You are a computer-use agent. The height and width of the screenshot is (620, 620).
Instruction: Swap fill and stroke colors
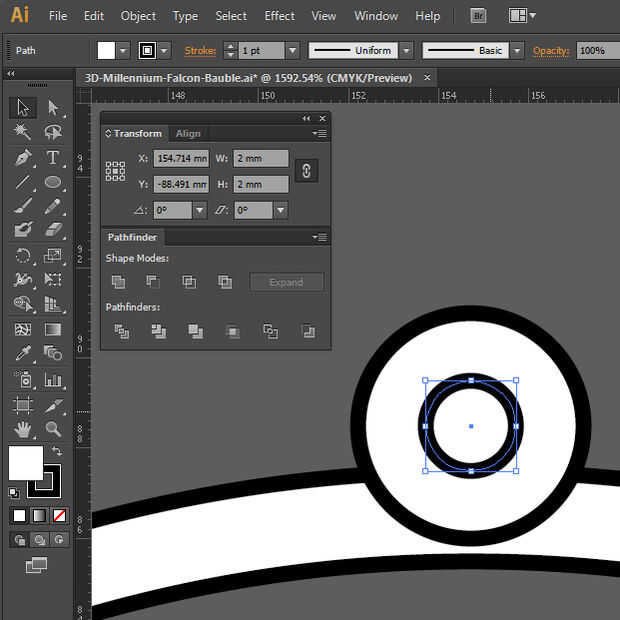click(x=57, y=452)
